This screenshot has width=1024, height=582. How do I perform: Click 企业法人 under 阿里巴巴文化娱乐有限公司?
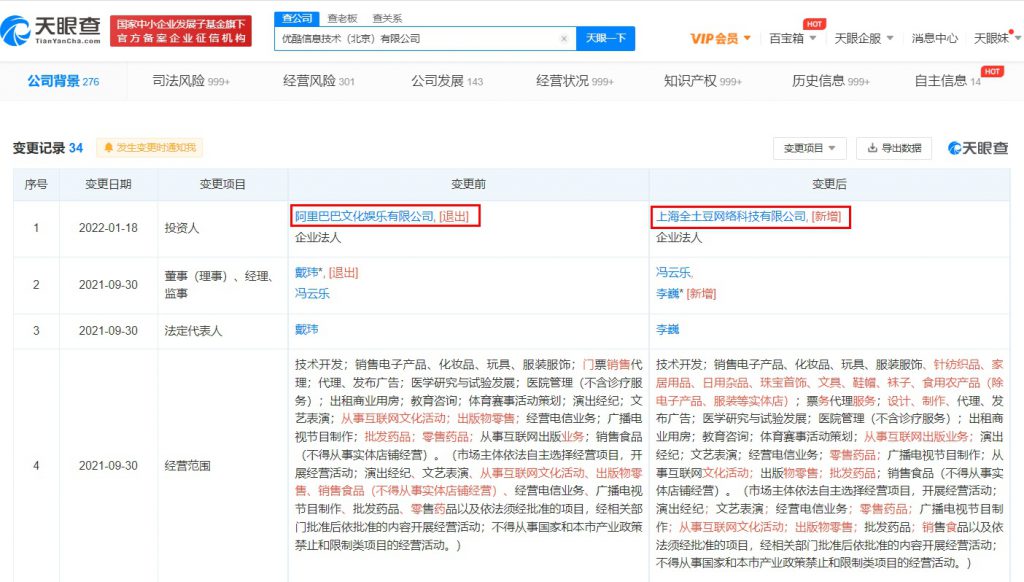coord(318,238)
